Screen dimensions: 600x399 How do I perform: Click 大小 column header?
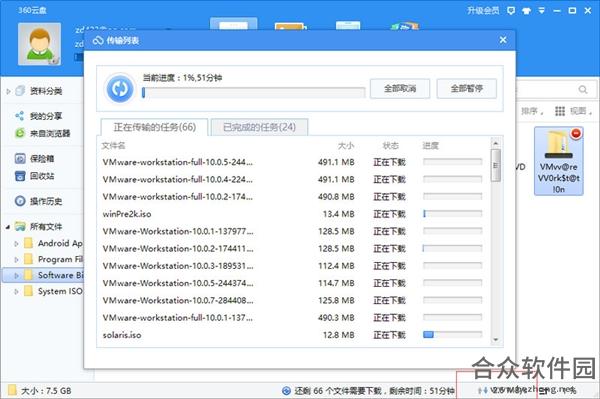pyautogui.click(x=346, y=145)
